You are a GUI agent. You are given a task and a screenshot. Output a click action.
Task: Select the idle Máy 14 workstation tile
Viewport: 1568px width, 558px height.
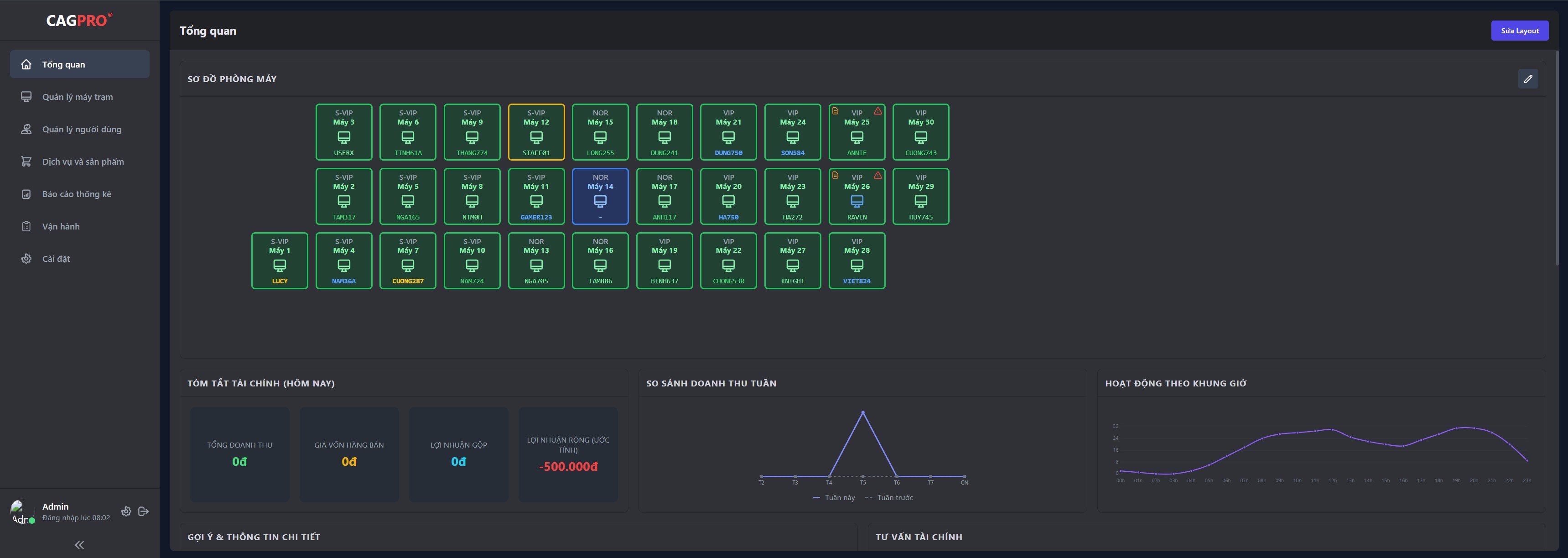click(x=600, y=196)
